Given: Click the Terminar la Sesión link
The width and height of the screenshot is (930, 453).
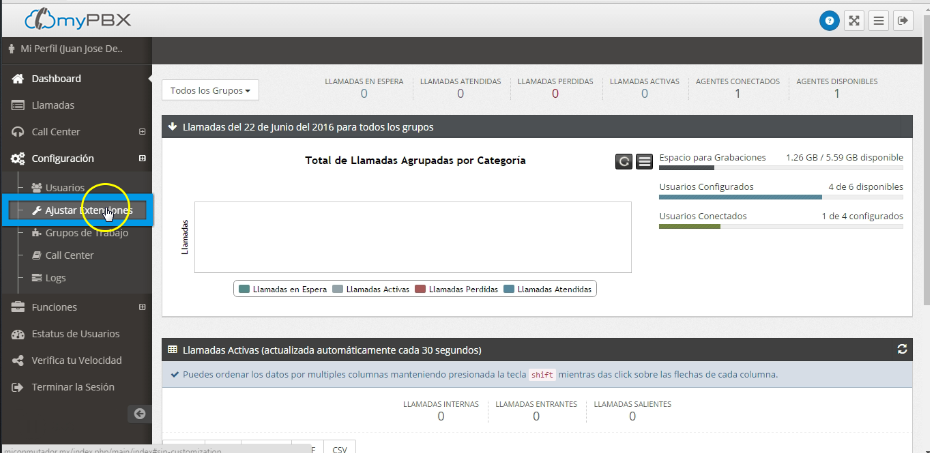Looking at the screenshot, I should pyautogui.click(x=72, y=387).
